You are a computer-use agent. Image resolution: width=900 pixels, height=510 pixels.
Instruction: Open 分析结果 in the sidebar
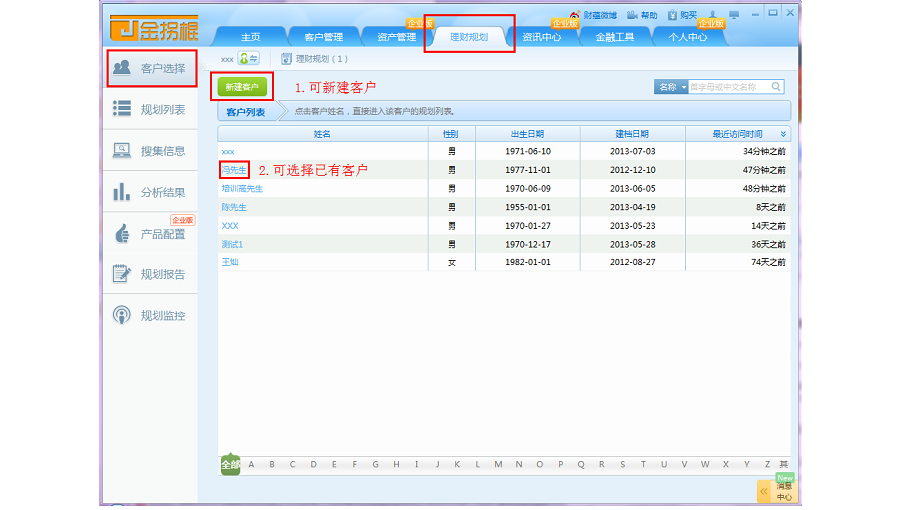point(151,192)
